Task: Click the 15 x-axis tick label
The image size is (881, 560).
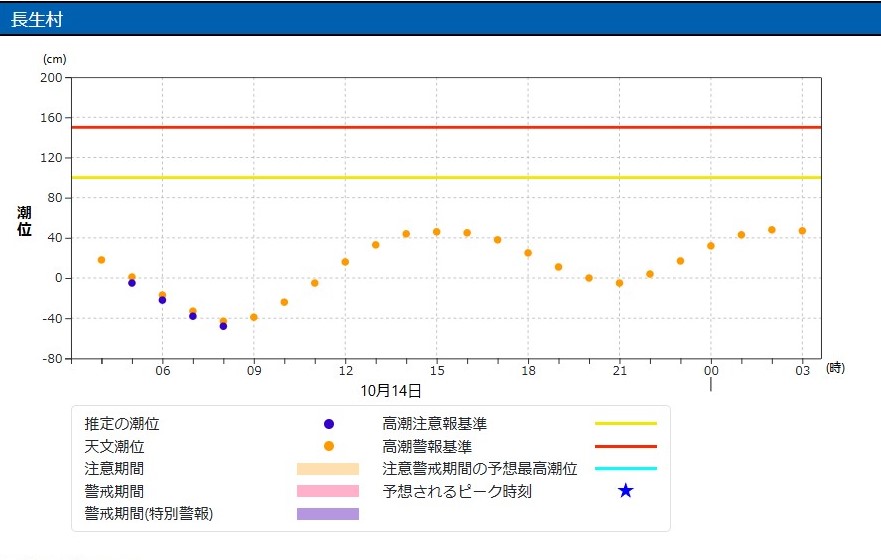Action: pyautogui.click(x=437, y=371)
